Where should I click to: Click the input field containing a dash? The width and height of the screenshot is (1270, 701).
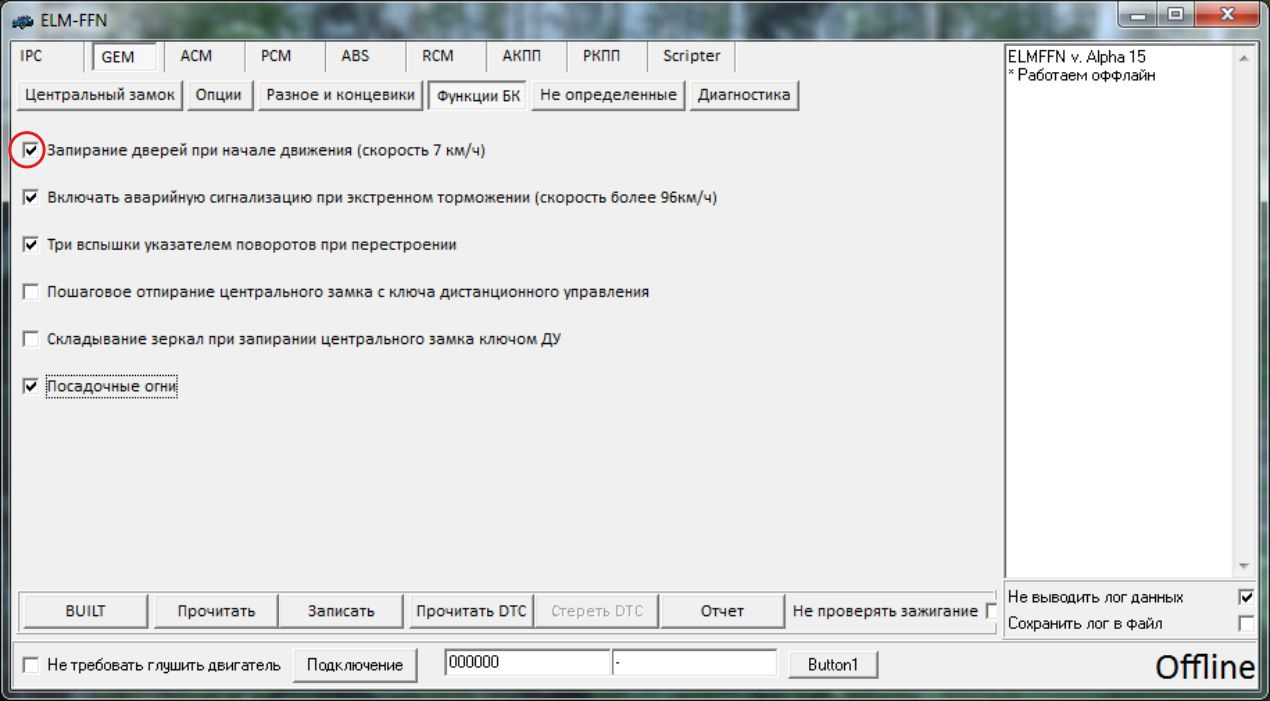click(x=695, y=662)
